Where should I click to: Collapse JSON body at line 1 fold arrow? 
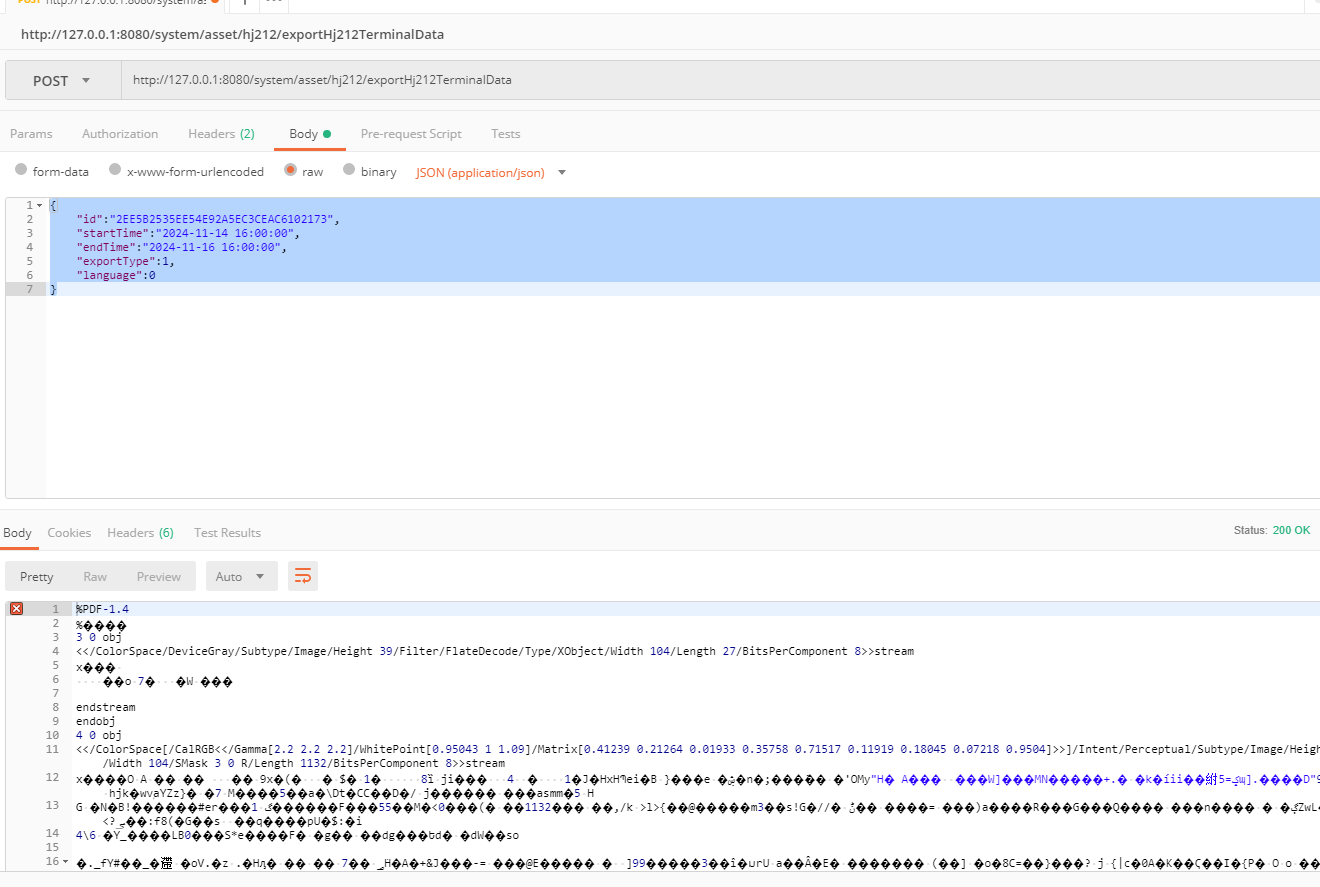[x=39, y=205]
